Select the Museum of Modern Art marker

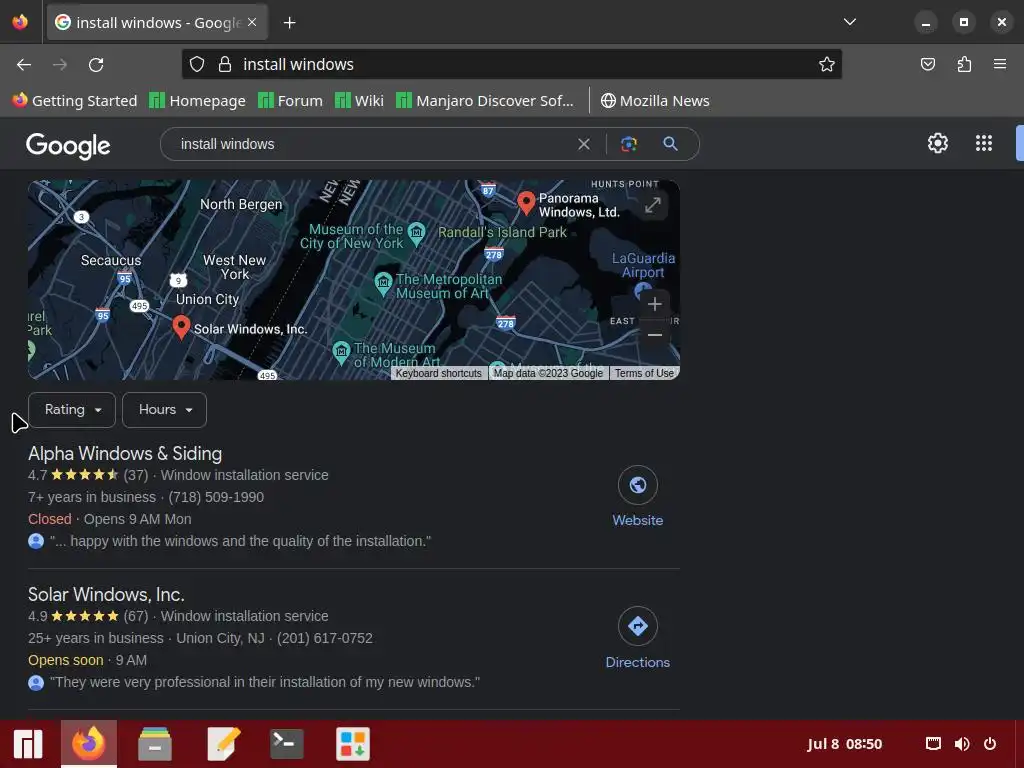341,352
